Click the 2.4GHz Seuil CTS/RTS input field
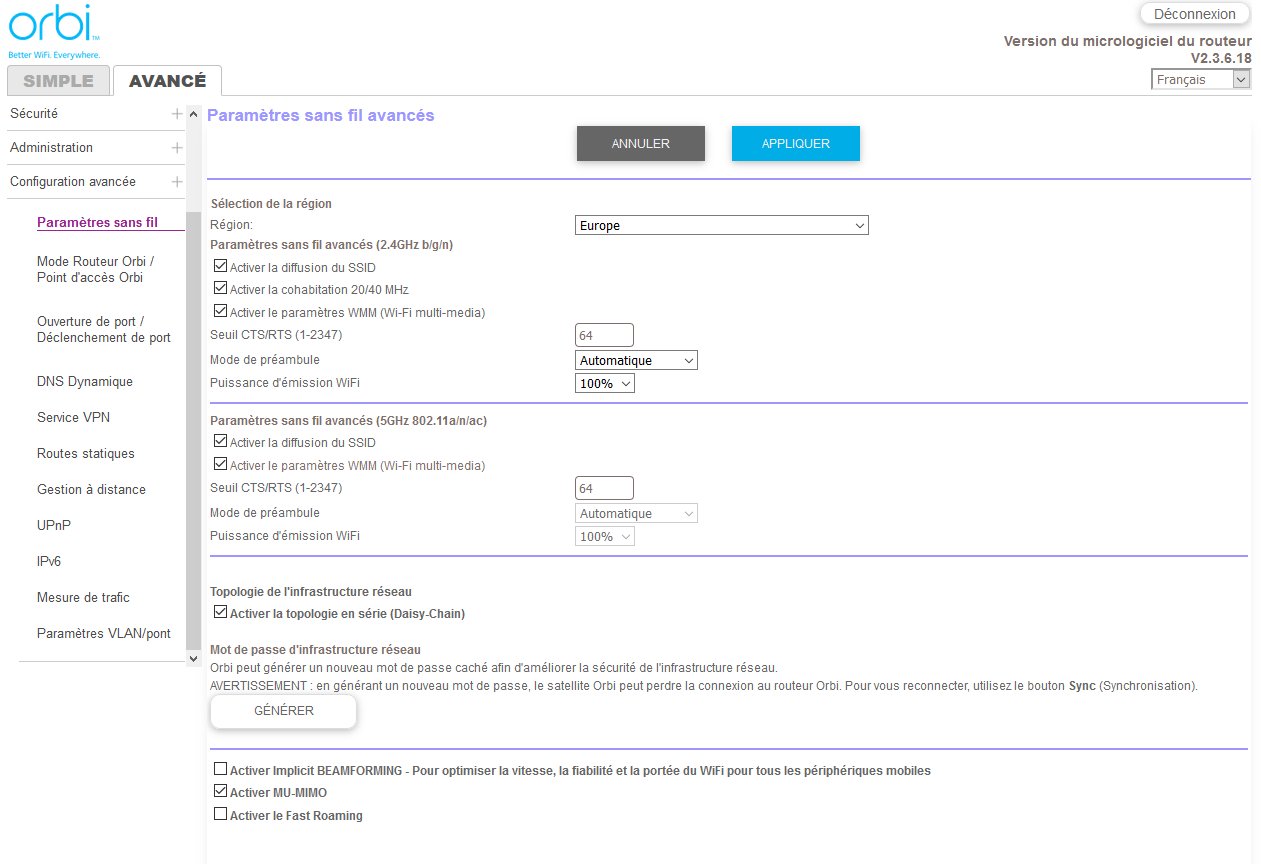The height and width of the screenshot is (864, 1261). click(604, 335)
